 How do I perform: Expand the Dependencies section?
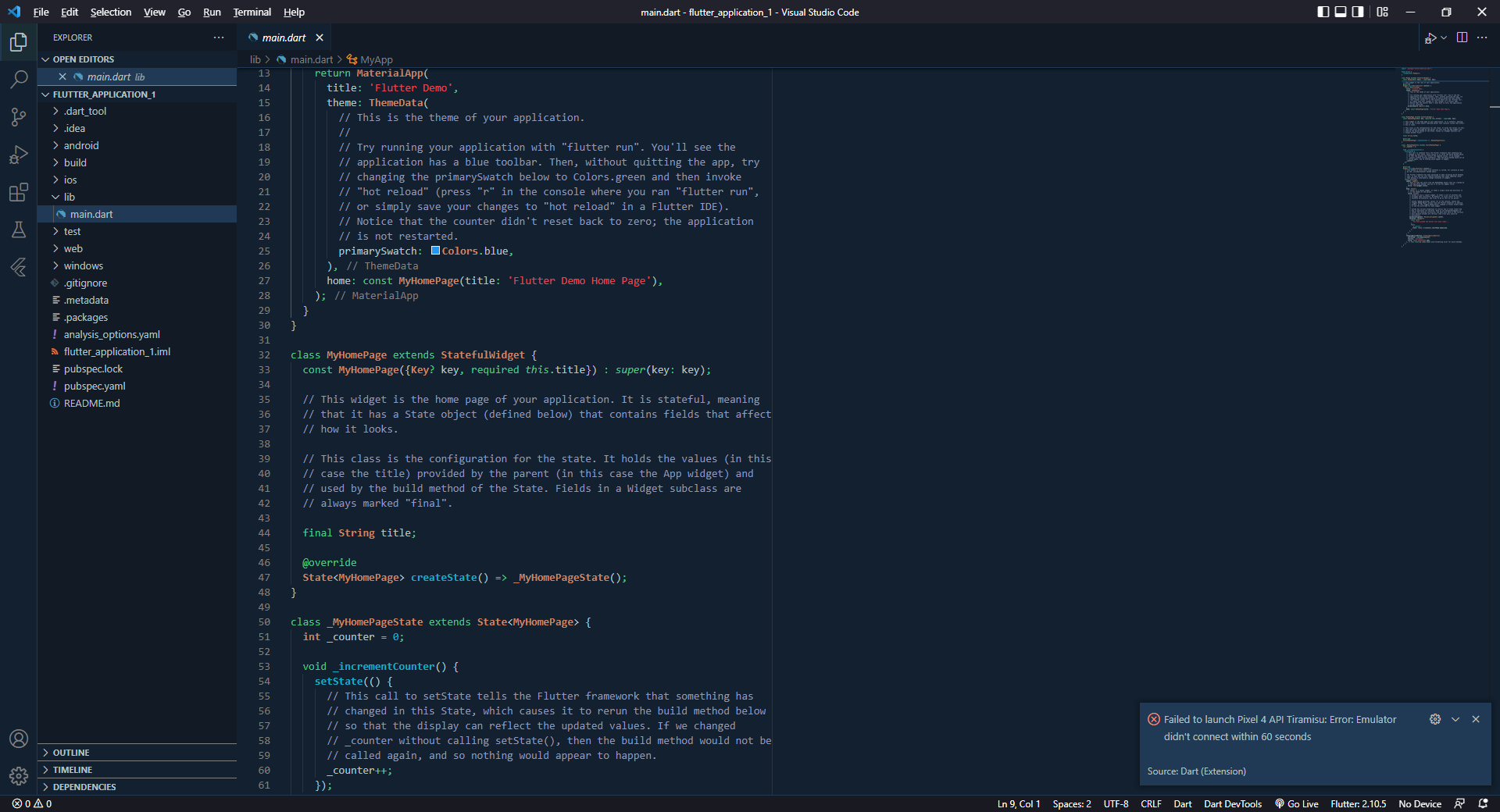tap(137, 787)
